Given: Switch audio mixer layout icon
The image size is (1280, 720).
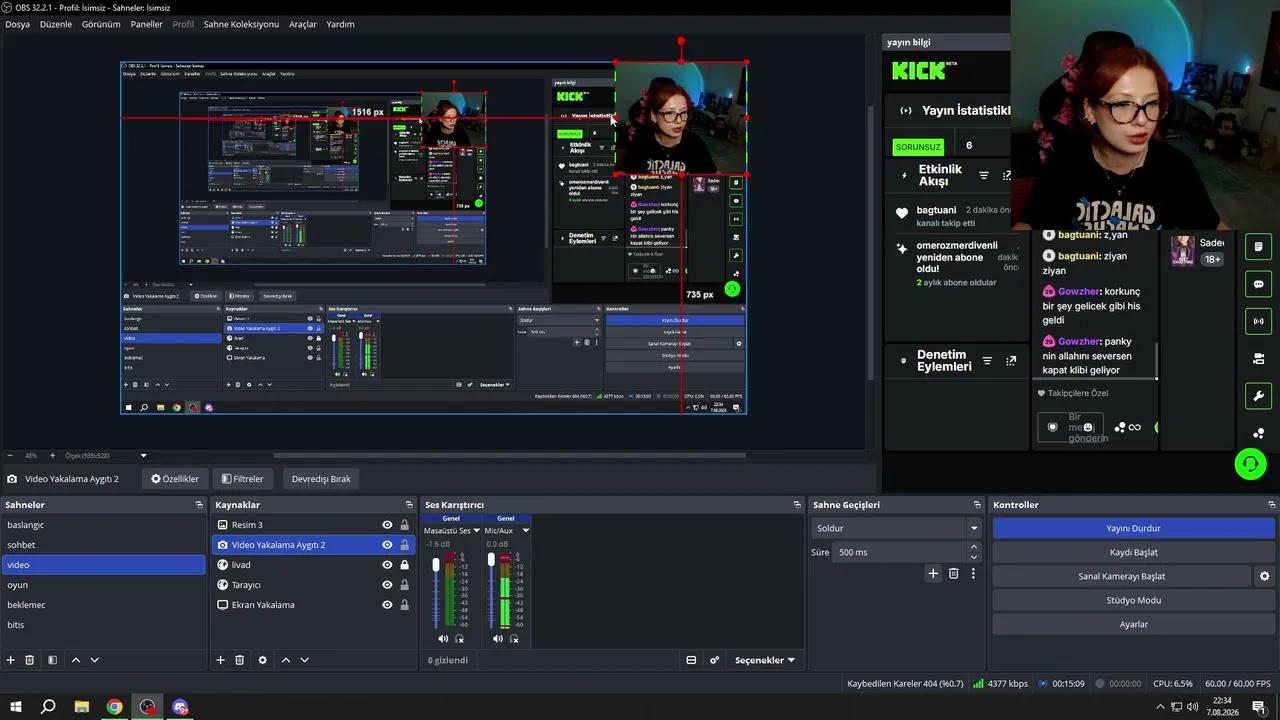Looking at the screenshot, I should [x=691, y=660].
